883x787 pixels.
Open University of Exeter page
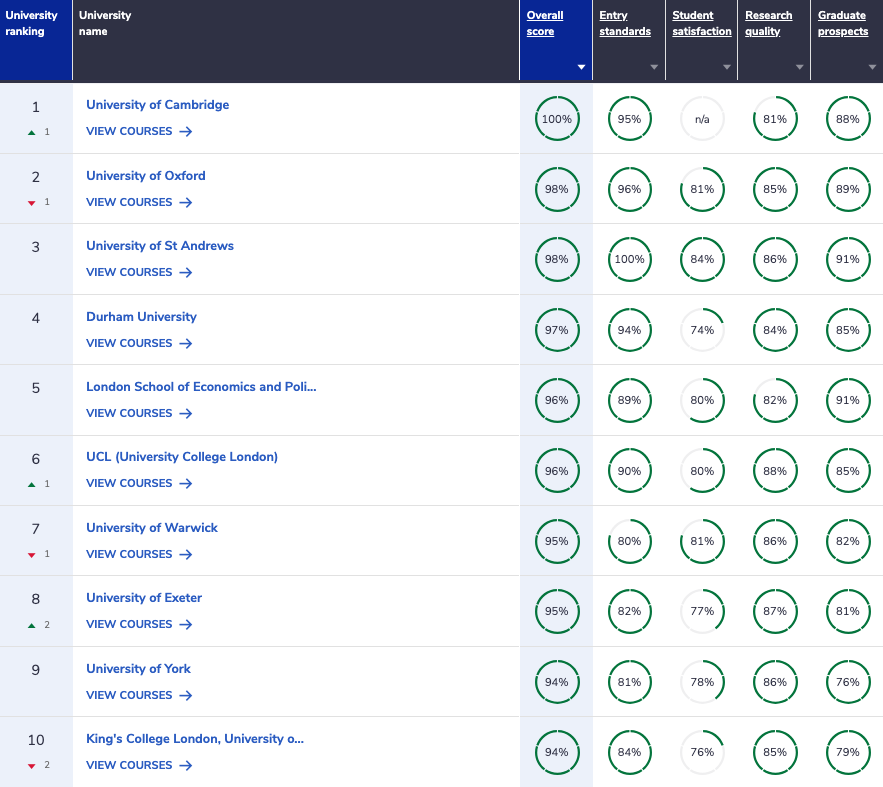tap(144, 598)
